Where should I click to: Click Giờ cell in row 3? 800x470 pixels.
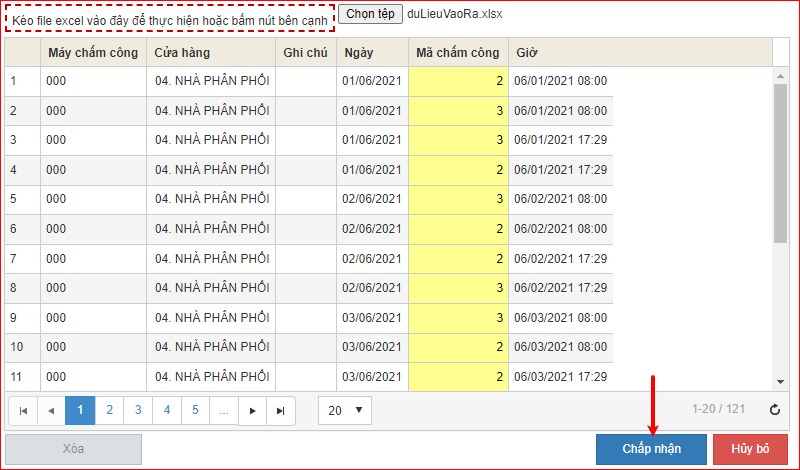[561, 140]
